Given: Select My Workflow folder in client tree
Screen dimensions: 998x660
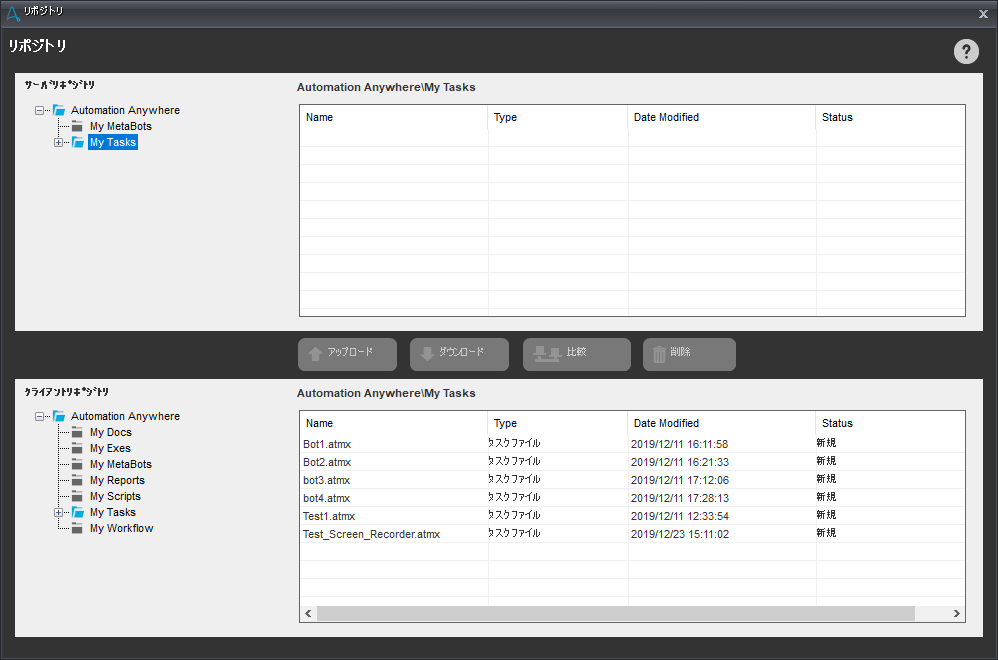Looking at the screenshot, I should [x=122, y=528].
